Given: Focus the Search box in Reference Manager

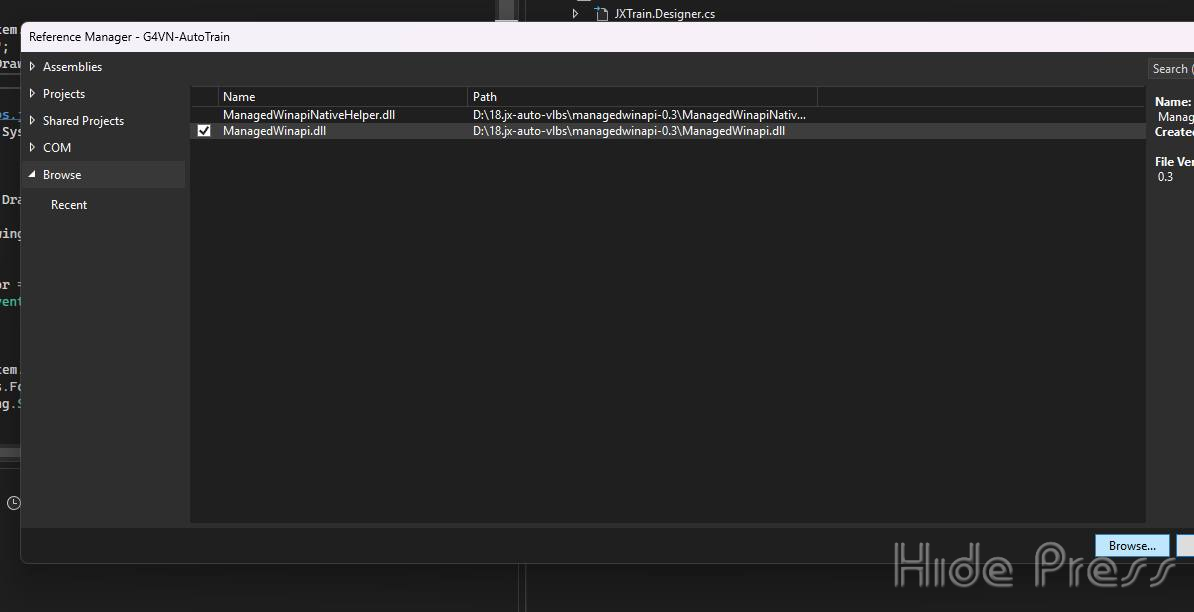Looking at the screenshot, I should click(x=1170, y=69).
